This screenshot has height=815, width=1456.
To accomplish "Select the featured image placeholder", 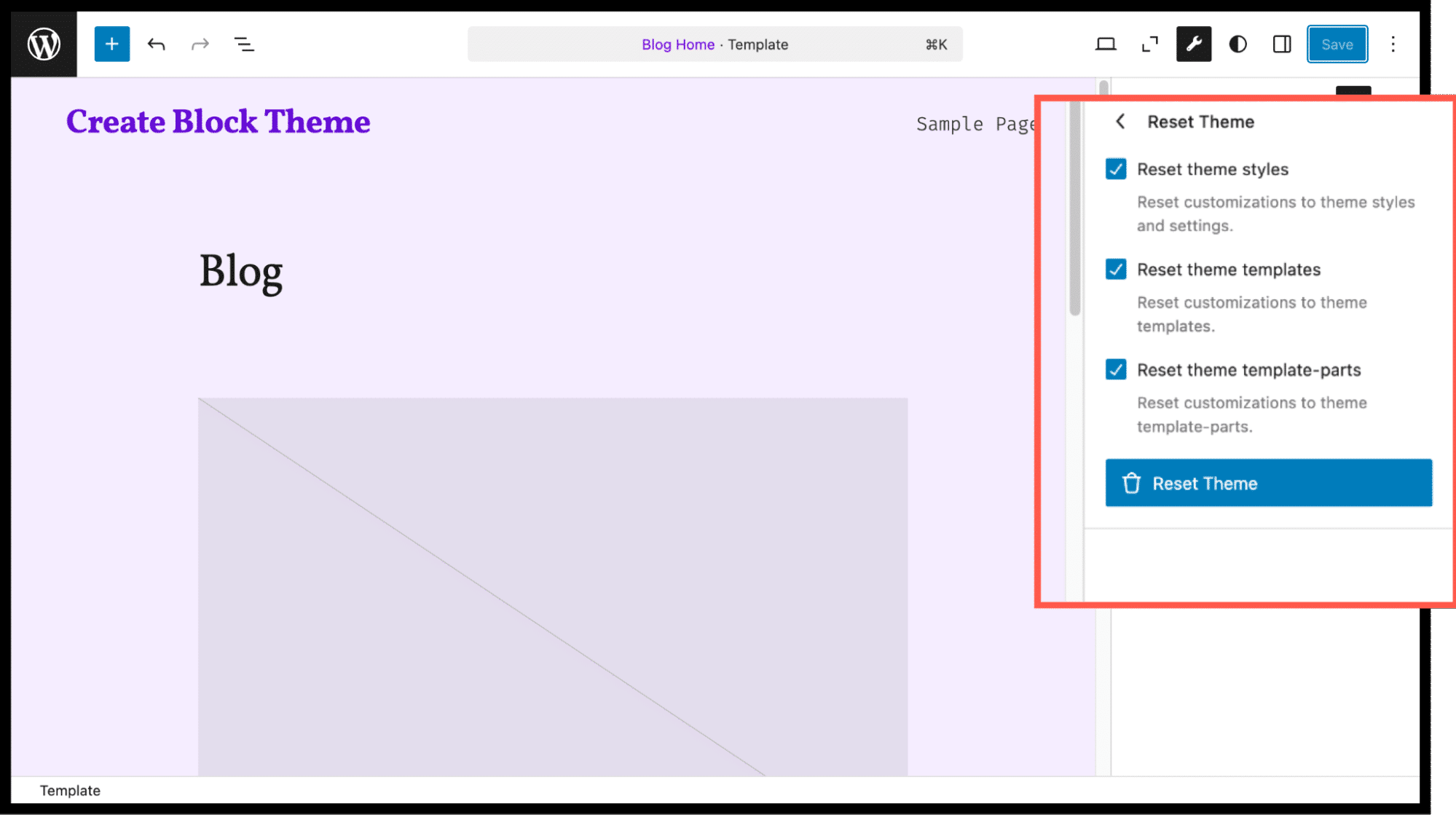I will tap(553, 586).
